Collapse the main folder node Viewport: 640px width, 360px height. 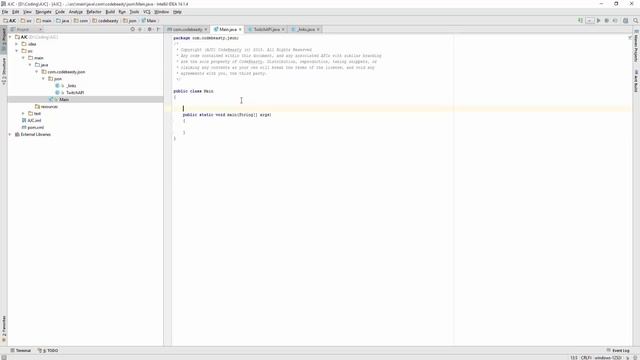23,58
